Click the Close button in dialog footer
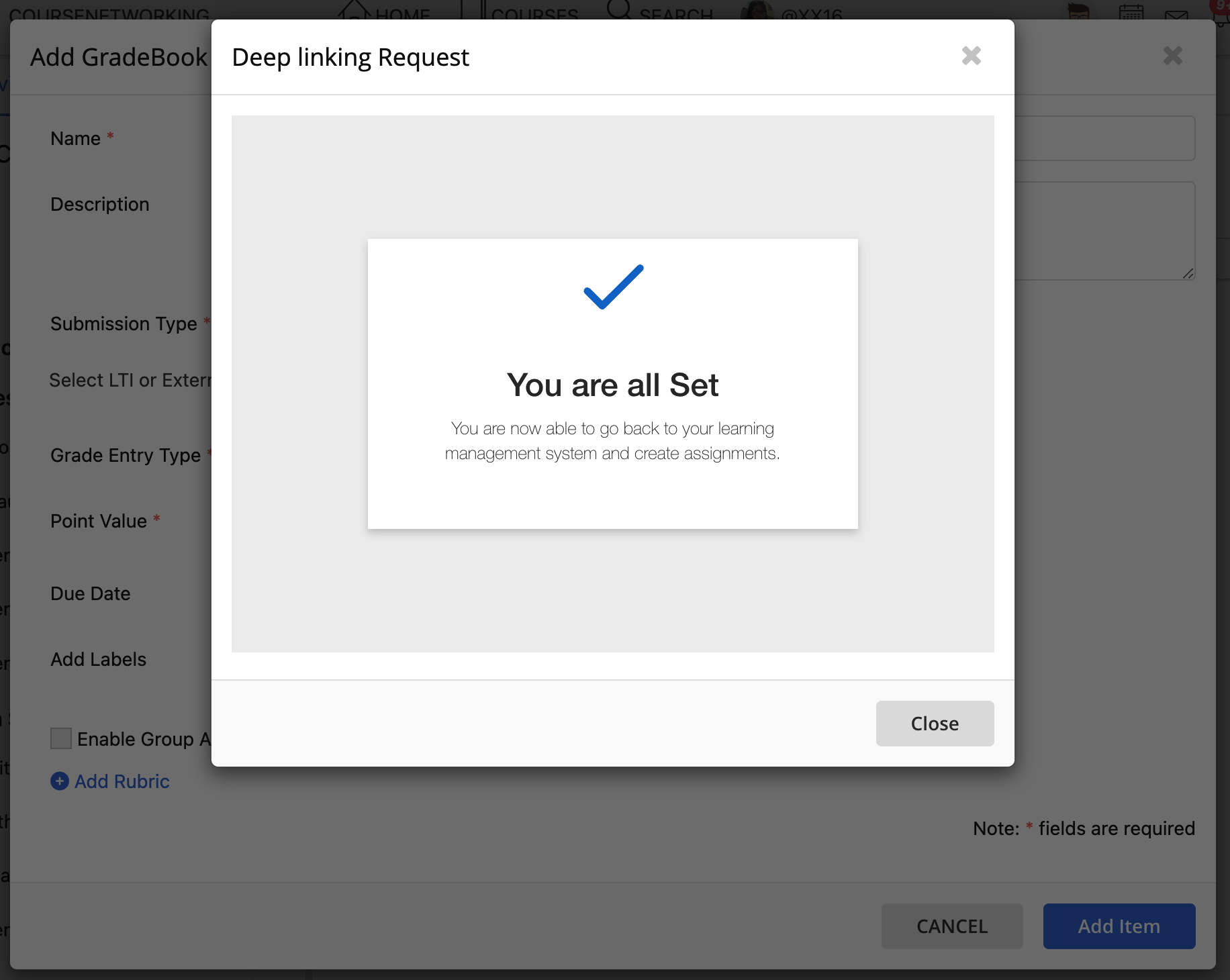Image resolution: width=1230 pixels, height=980 pixels. [x=935, y=724]
